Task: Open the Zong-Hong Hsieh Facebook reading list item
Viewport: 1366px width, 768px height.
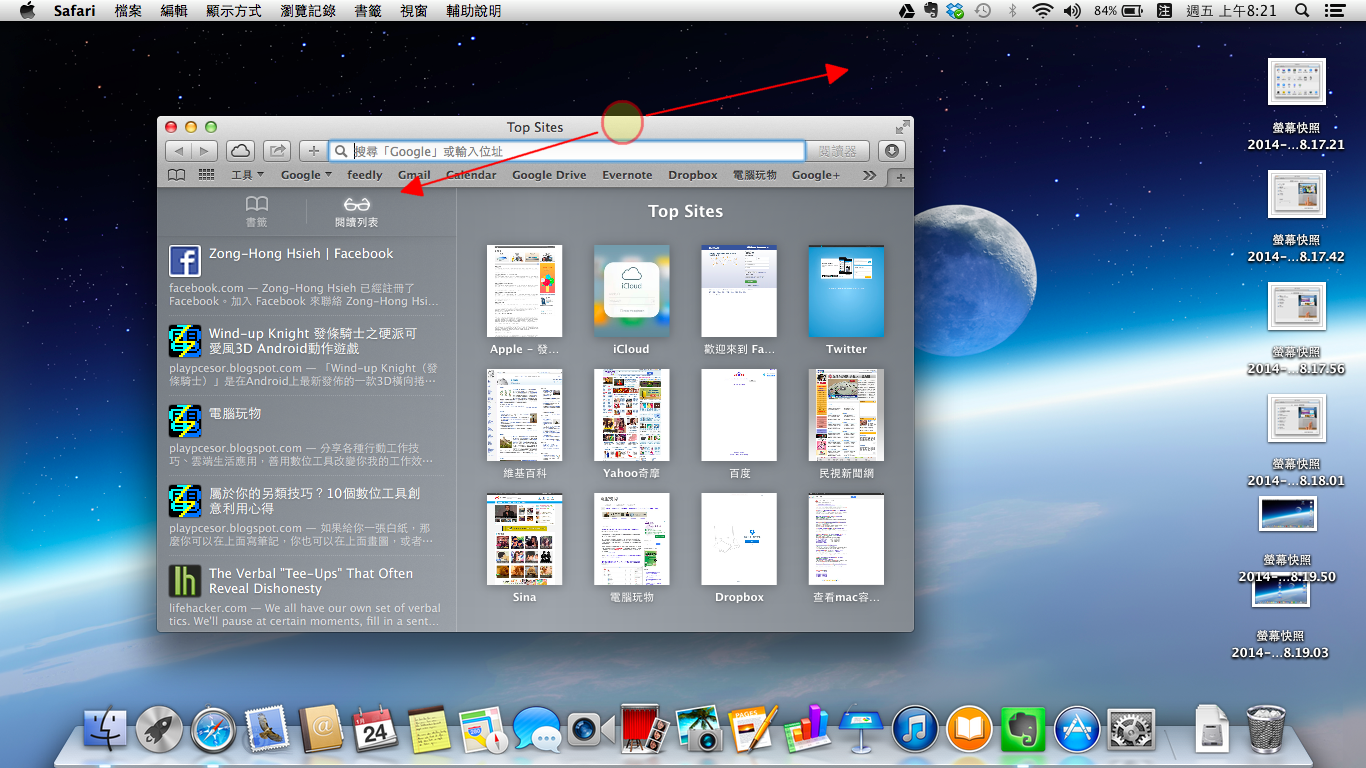Action: 306,276
